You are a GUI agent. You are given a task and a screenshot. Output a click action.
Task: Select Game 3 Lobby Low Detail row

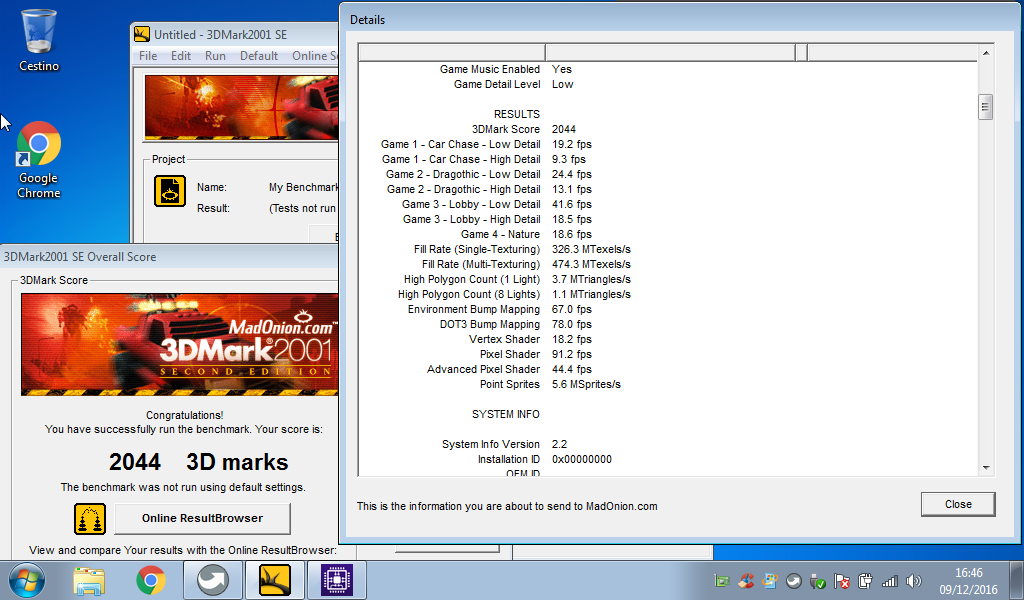click(x=496, y=204)
